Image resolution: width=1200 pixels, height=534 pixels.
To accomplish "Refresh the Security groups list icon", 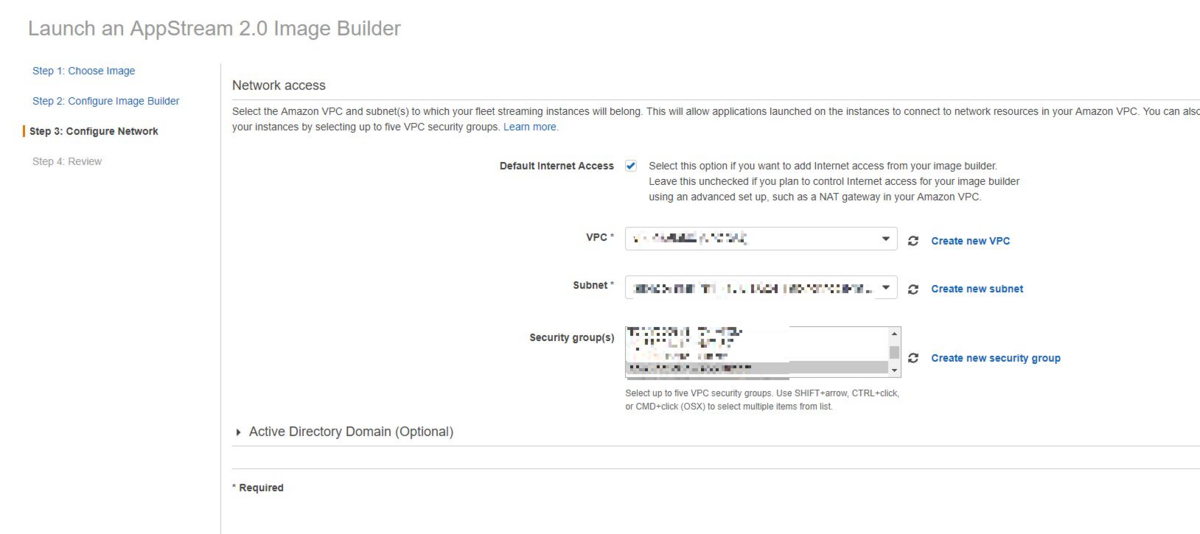I will (x=913, y=358).
